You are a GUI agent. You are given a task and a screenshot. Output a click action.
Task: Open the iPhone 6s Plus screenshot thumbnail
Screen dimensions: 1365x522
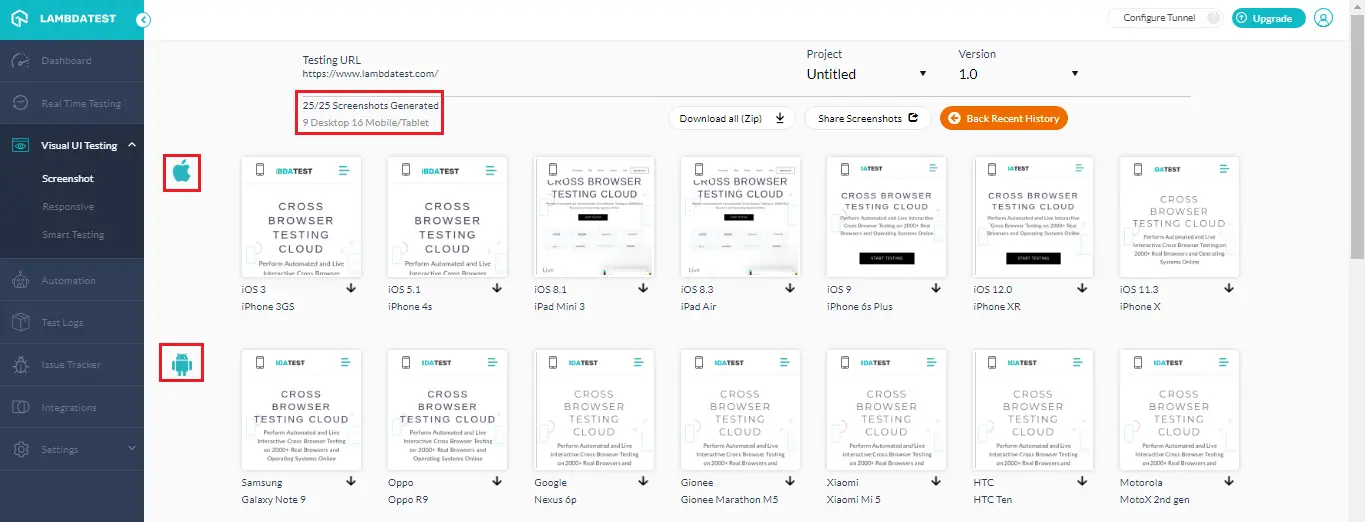coord(886,217)
